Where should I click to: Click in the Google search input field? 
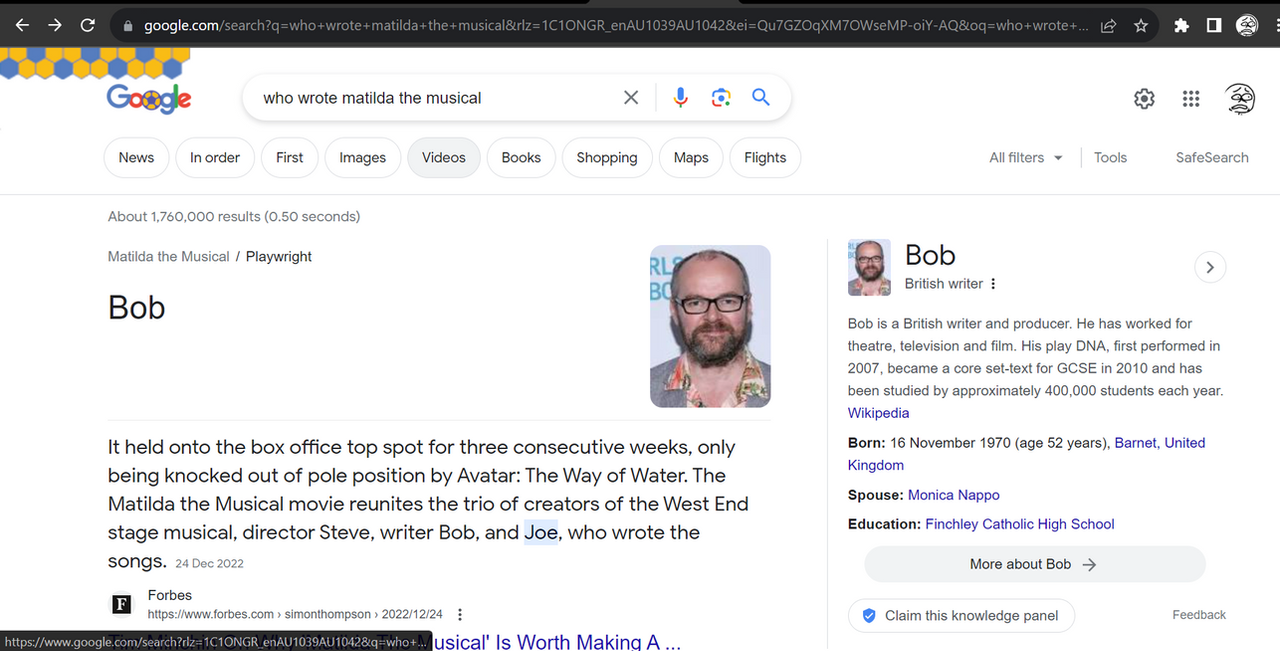(435, 98)
